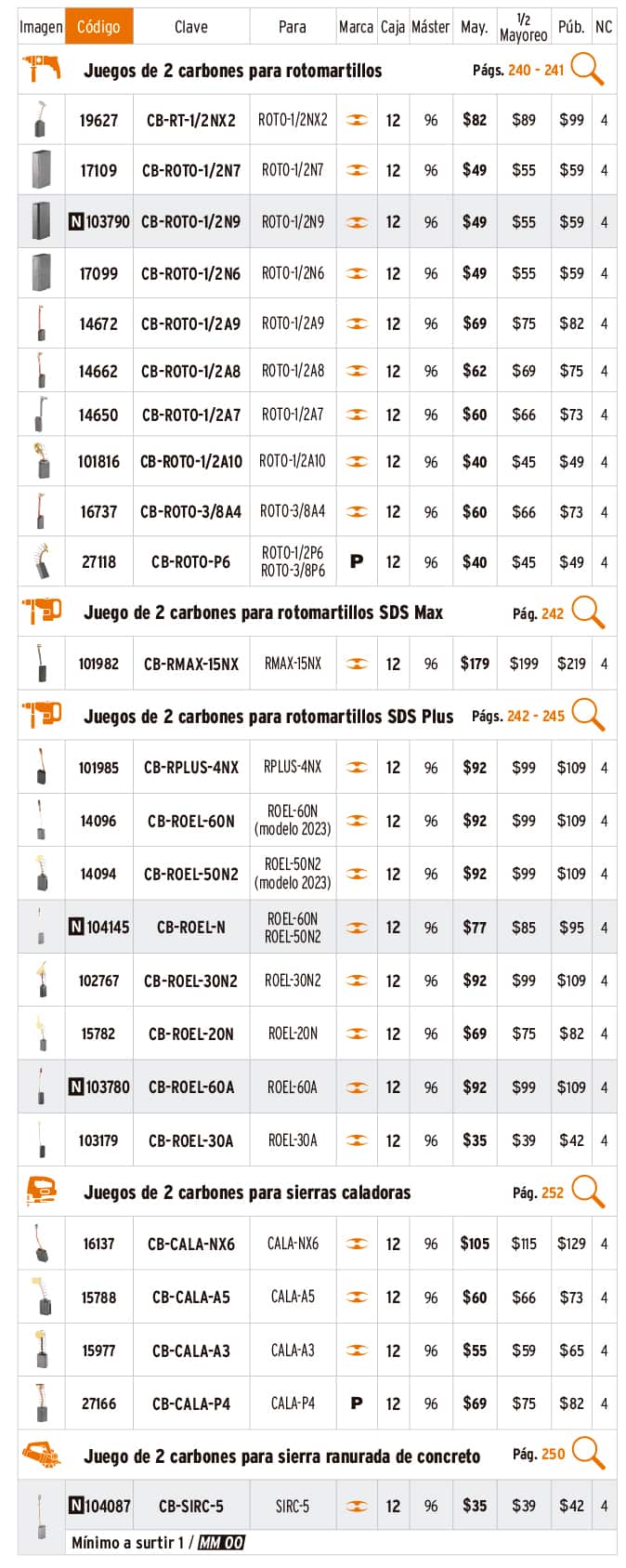Select the orange Código column header
The width and height of the screenshot is (626, 1568).
click(98, 27)
